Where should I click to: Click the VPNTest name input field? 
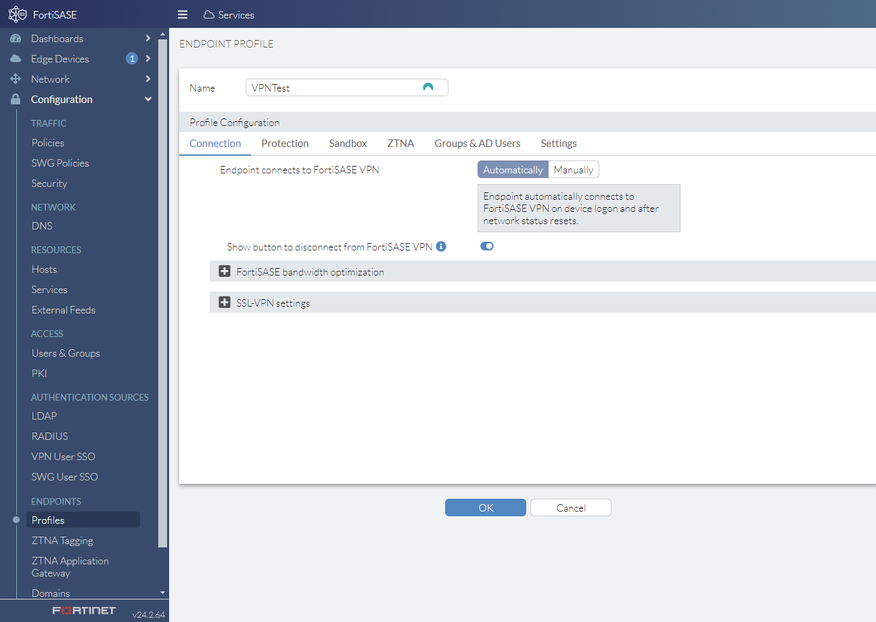coord(330,87)
